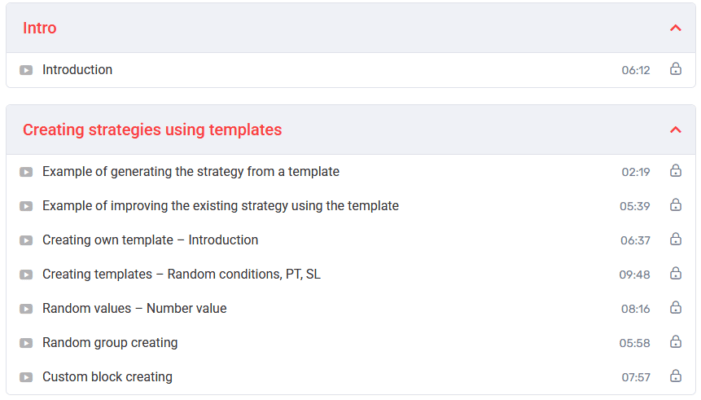Screen dimensions: 701x400
Task: Click video icon for Random group creating
Action: click(26, 343)
